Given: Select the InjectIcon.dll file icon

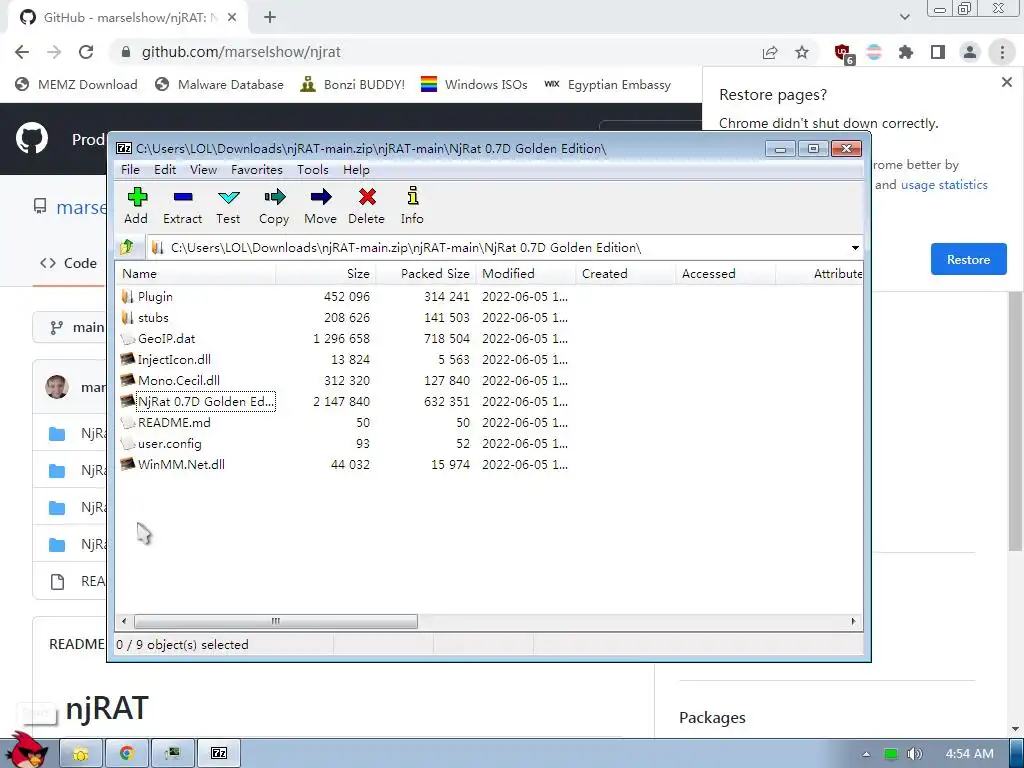Looking at the screenshot, I should click(x=127, y=359).
